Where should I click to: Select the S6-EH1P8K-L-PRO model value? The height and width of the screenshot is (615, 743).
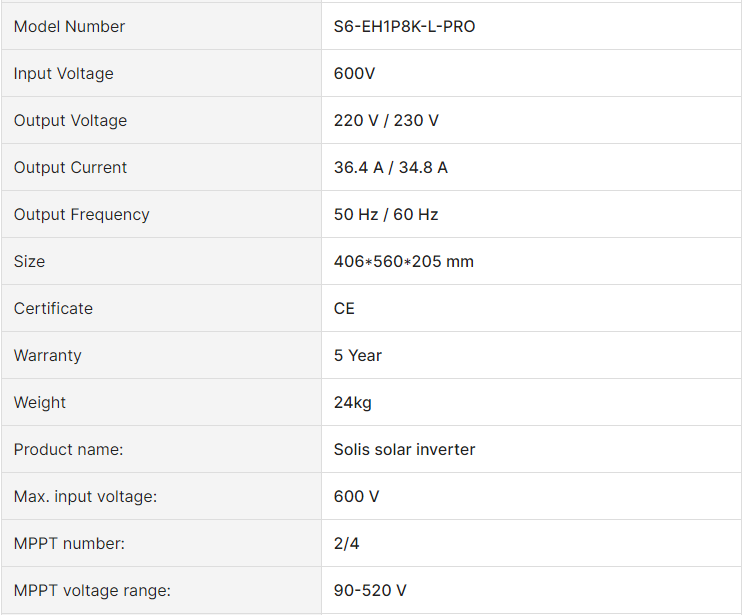[404, 26]
